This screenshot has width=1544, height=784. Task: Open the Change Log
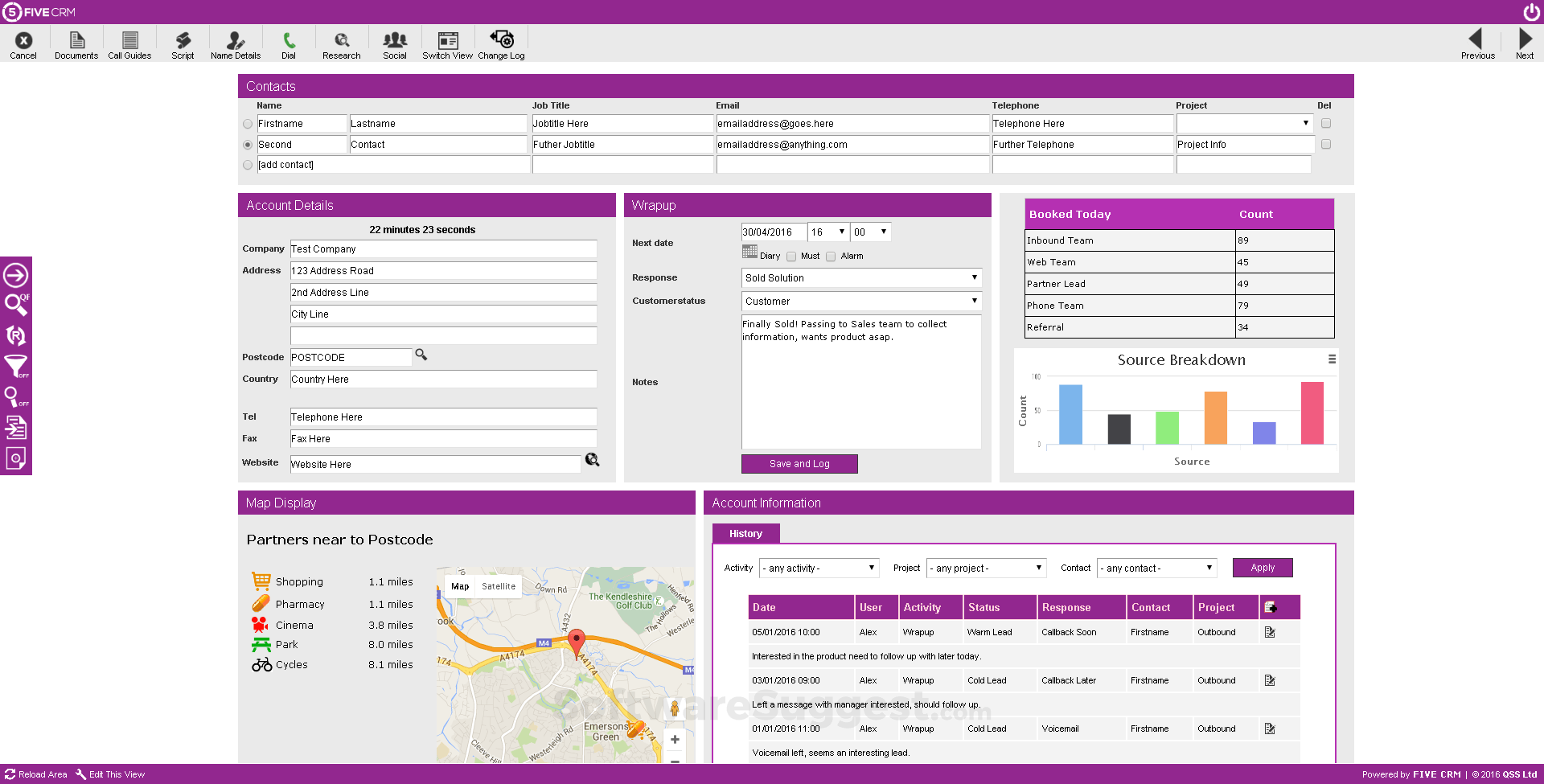point(501,43)
